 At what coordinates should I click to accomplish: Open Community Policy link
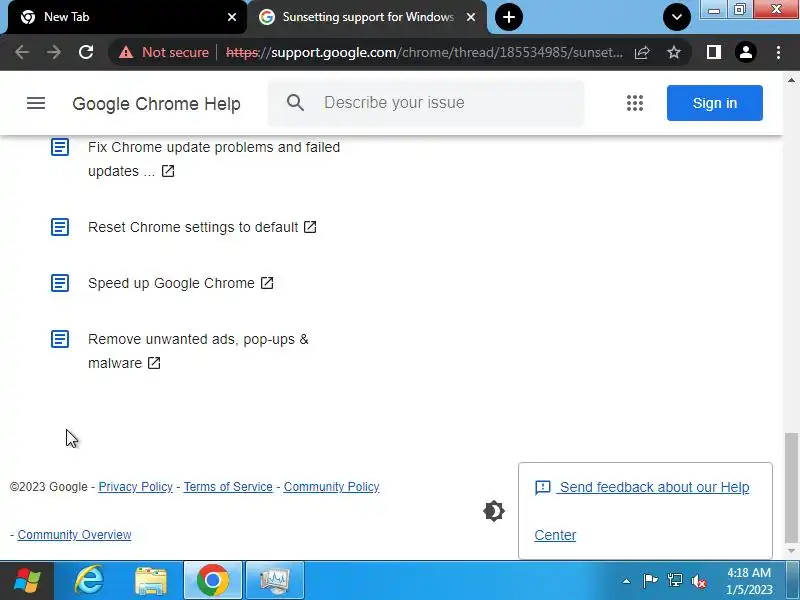pyautogui.click(x=331, y=487)
